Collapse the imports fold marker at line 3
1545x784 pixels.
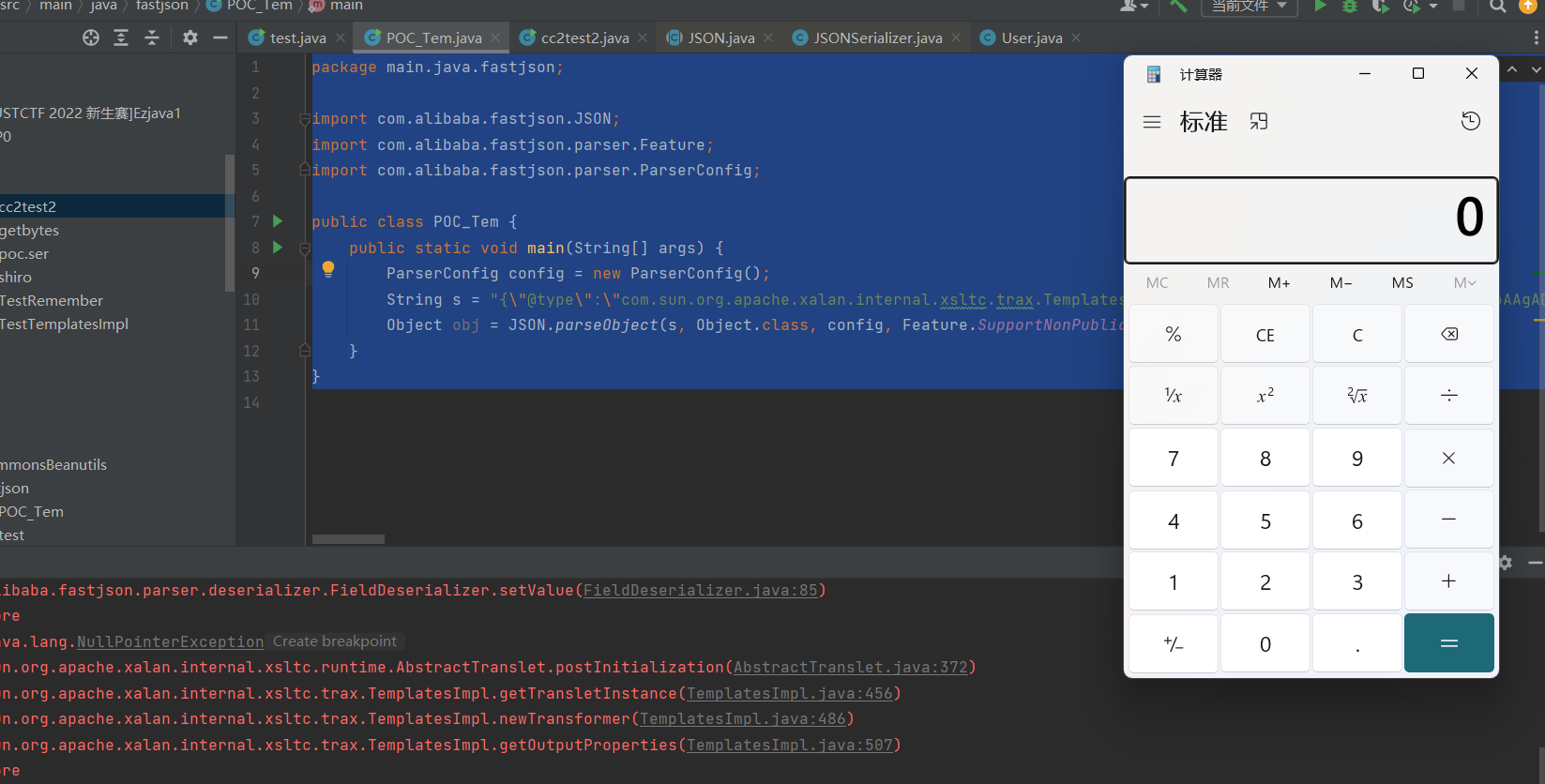pyautogui.click(x=305, y=119)
